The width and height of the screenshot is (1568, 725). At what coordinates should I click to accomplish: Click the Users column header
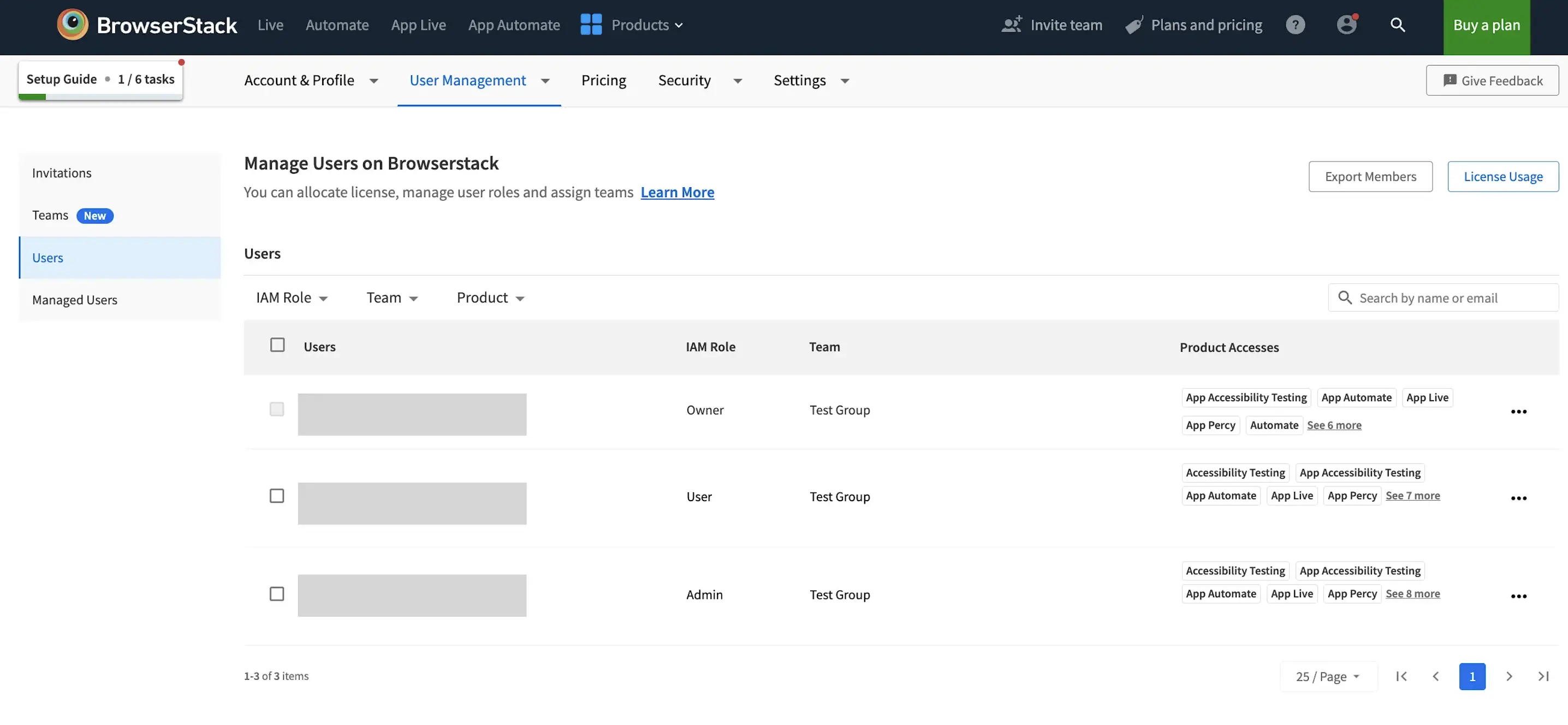(x=319, y=346)
